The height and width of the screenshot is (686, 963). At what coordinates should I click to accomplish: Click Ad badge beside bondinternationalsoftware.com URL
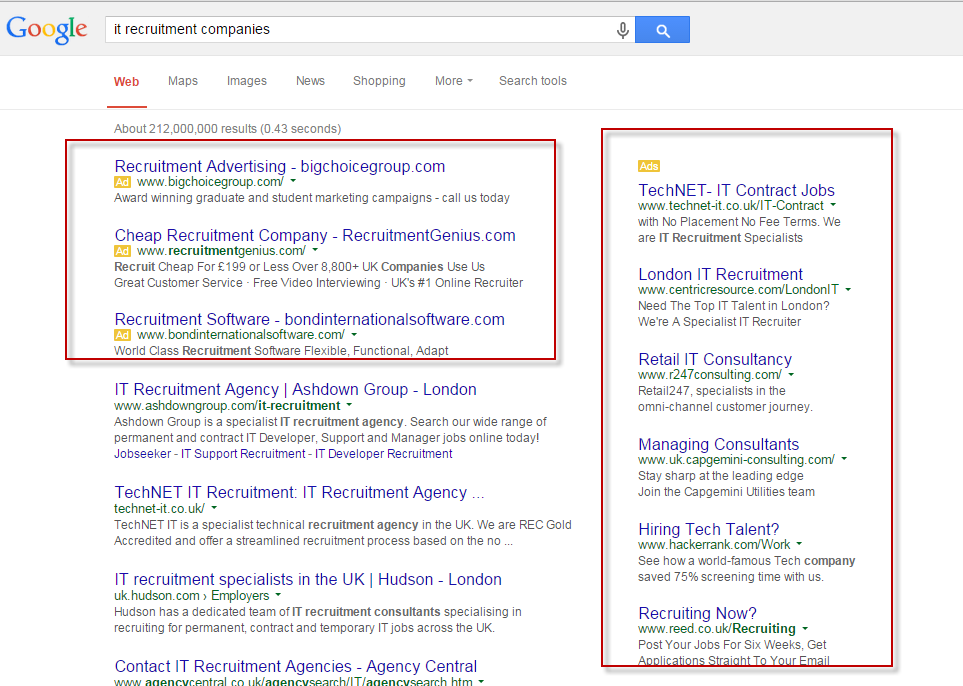click(x=122, y=335)
